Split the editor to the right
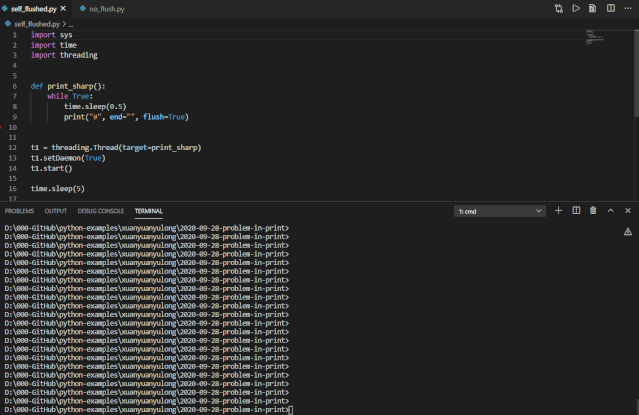This screenshot has height=415, width=639. 610,8
